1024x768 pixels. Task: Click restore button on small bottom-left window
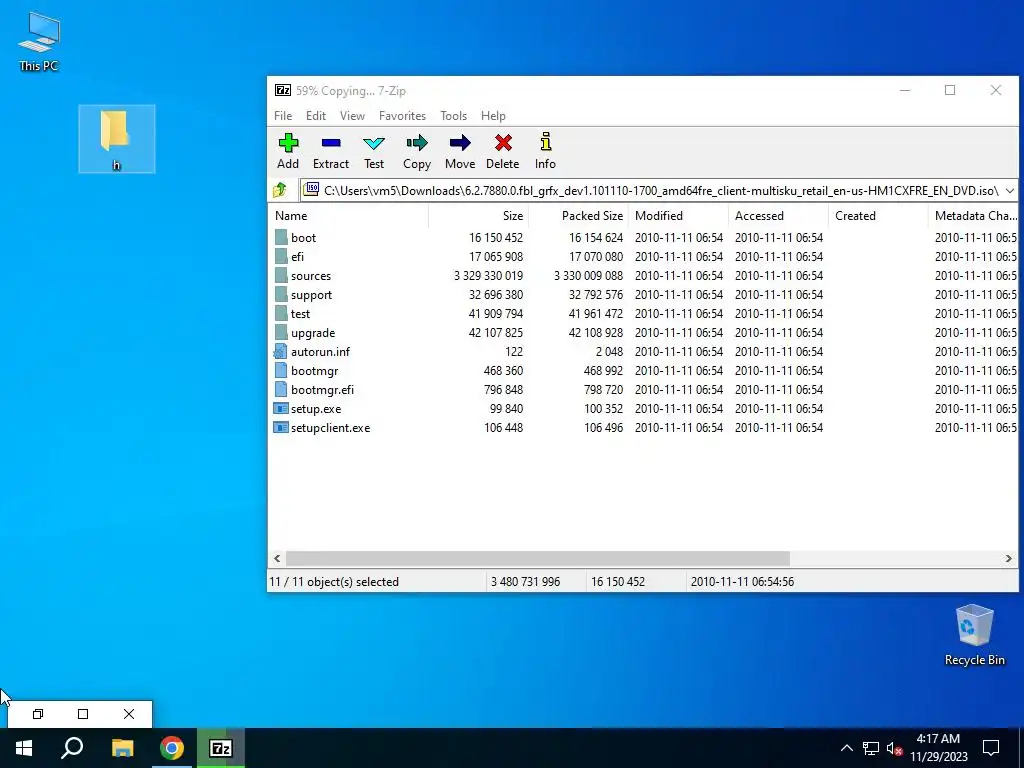(38, 714)
